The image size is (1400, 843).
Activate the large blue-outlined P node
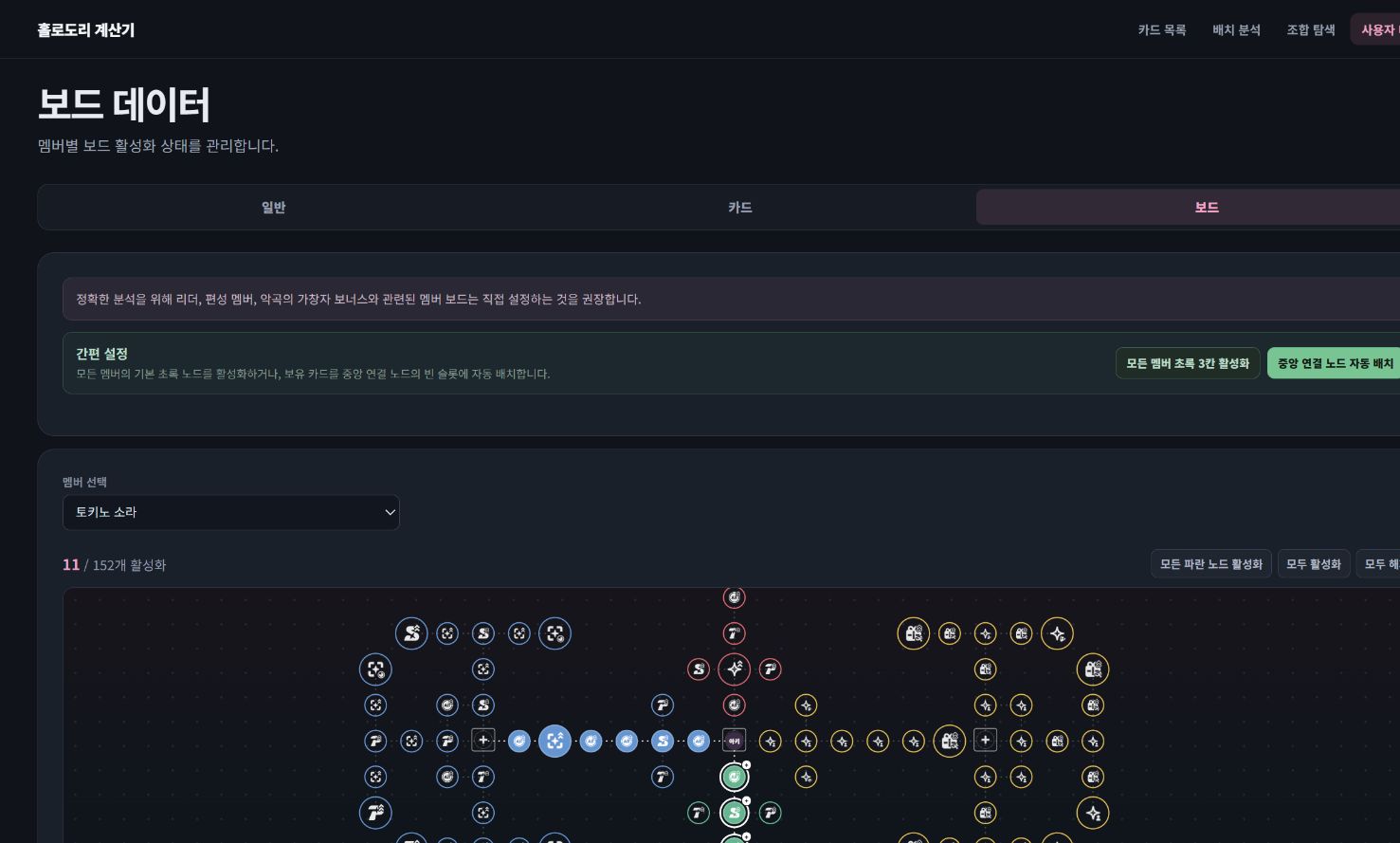[375, 813]
